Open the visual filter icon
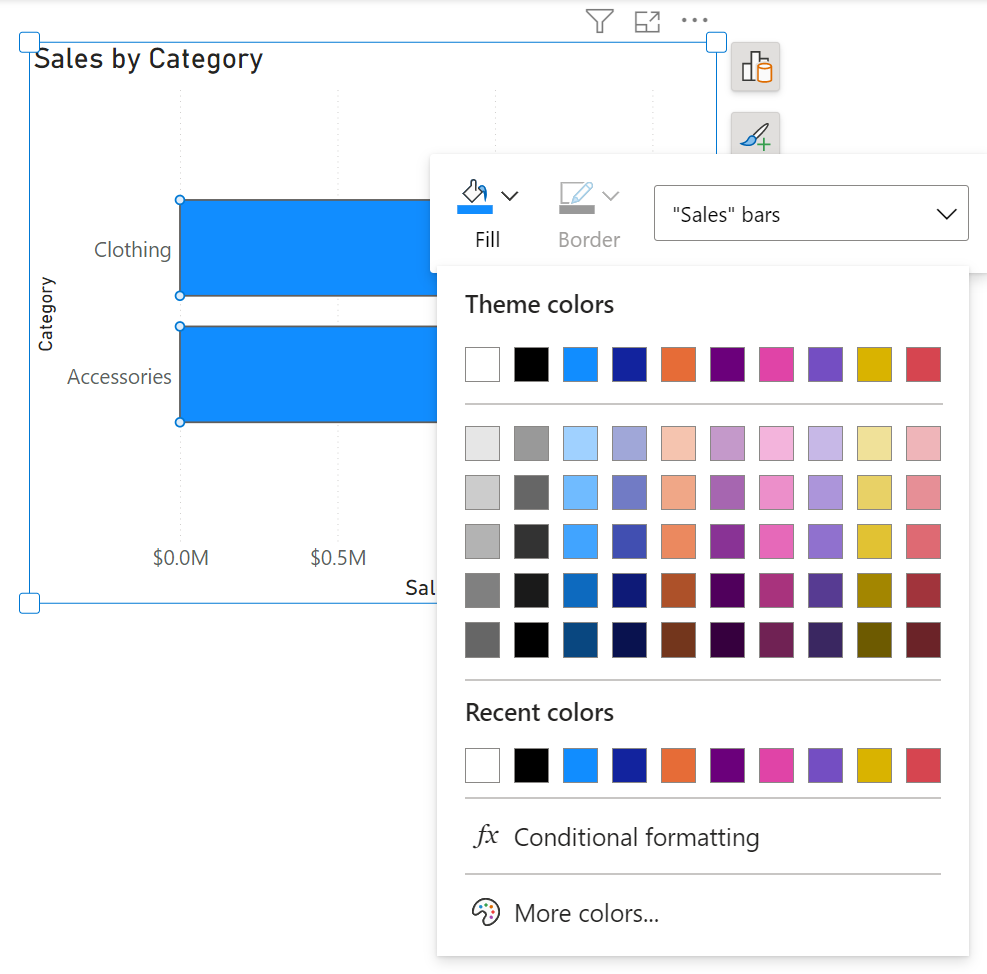Screen dimensions: 987x974 [599, 21]
